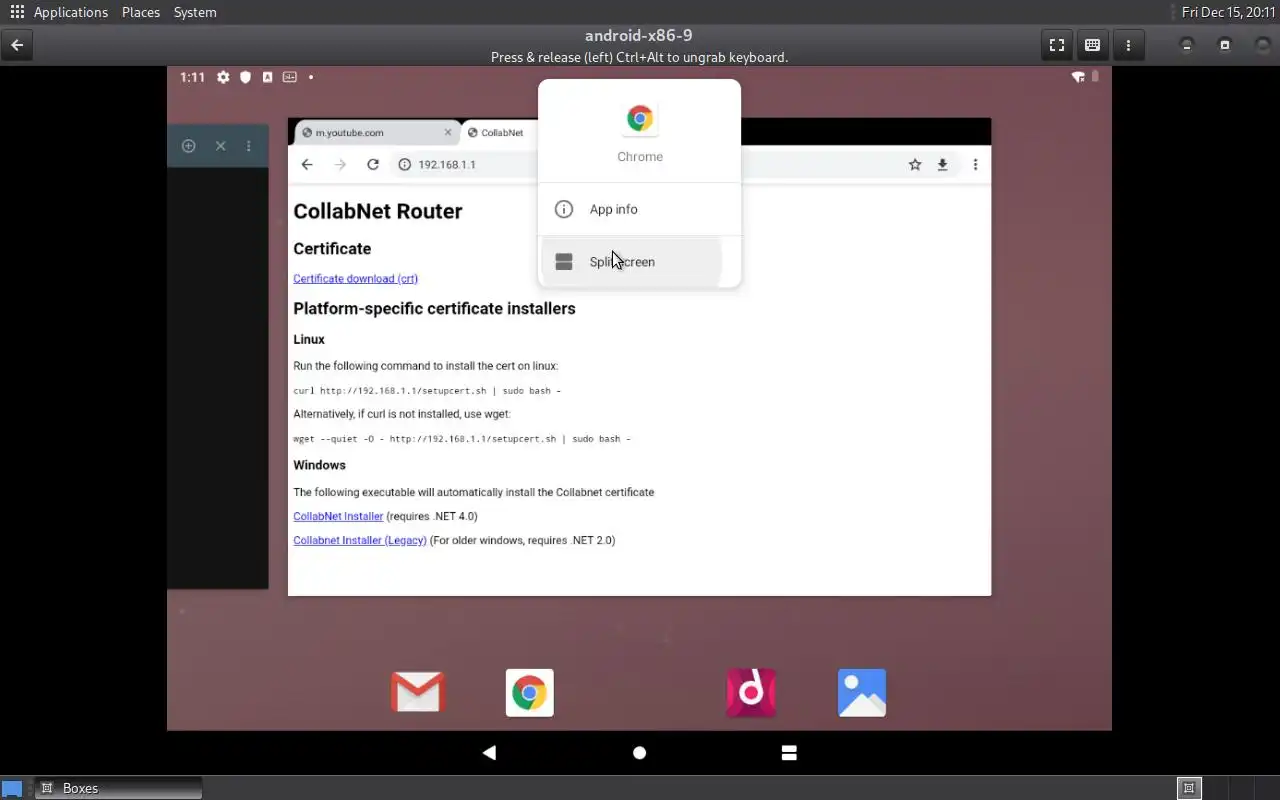The image size is (1280, 800).
Task: Open the Boxes three-dot options menu
Action: (1128, 45)
